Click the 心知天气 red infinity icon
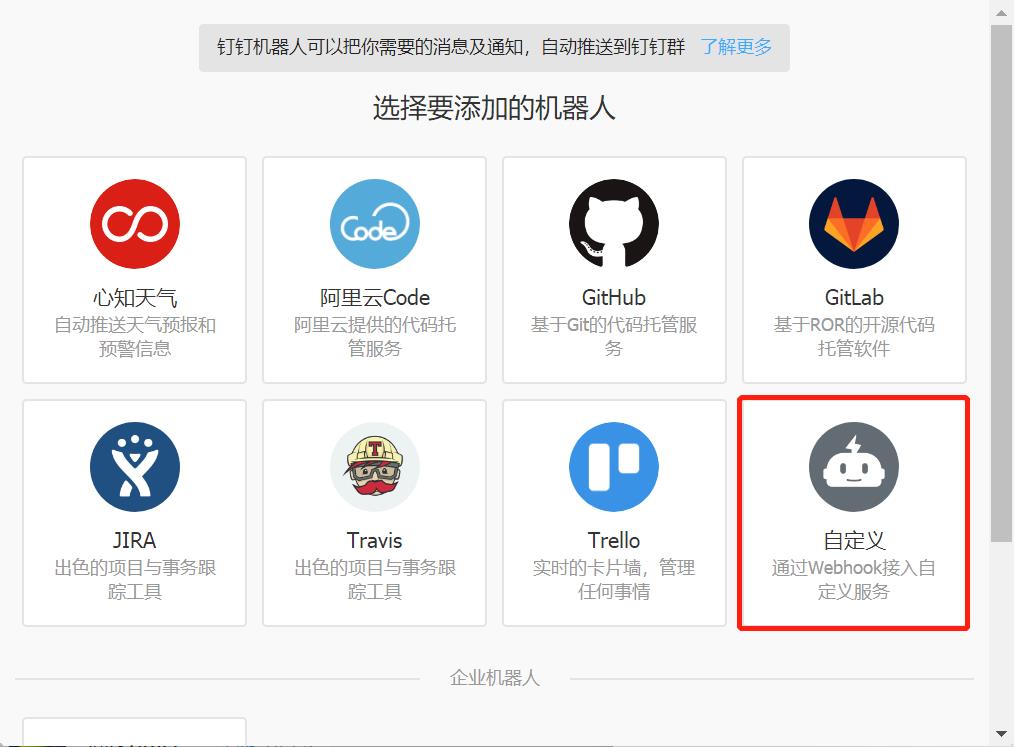The height and width of the screenshot is (747, 1014). point(134,224)
